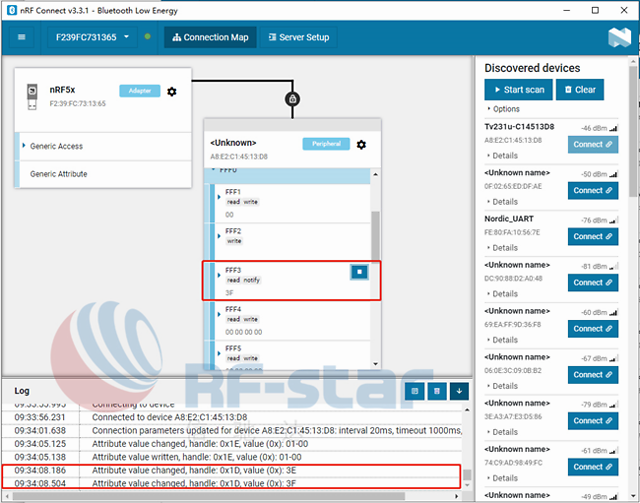Click the nRF Connect Bluetooth title icon
This screenshot has width=640, height=503.
(x=12, y=10)
